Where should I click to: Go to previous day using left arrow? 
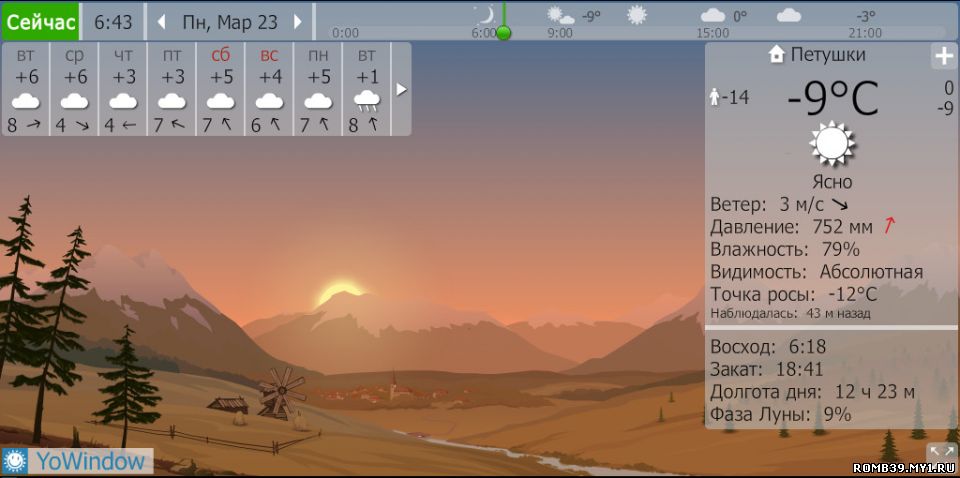tap(161, 21)
